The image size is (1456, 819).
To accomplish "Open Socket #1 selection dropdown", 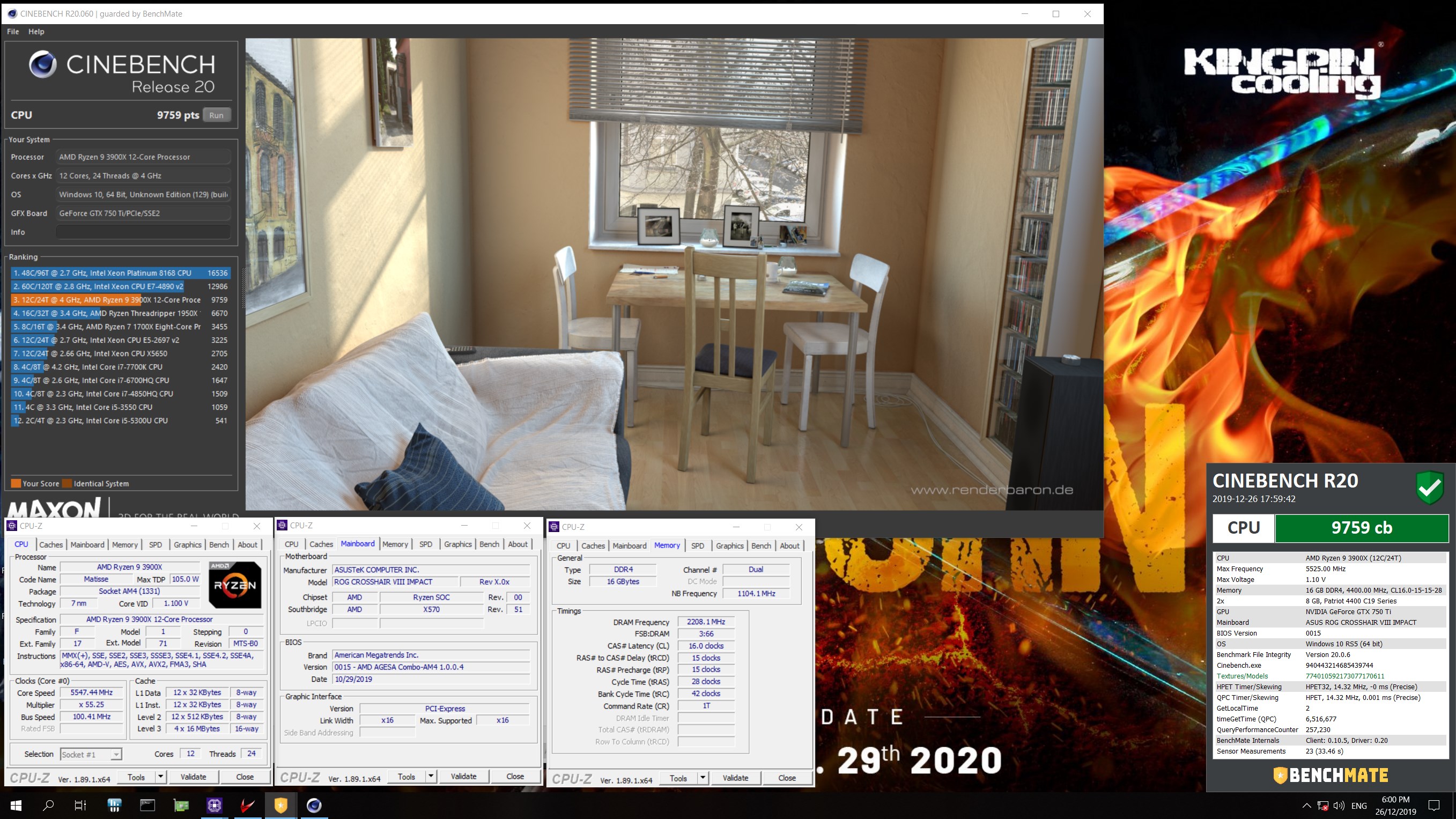I will (91, 754).
